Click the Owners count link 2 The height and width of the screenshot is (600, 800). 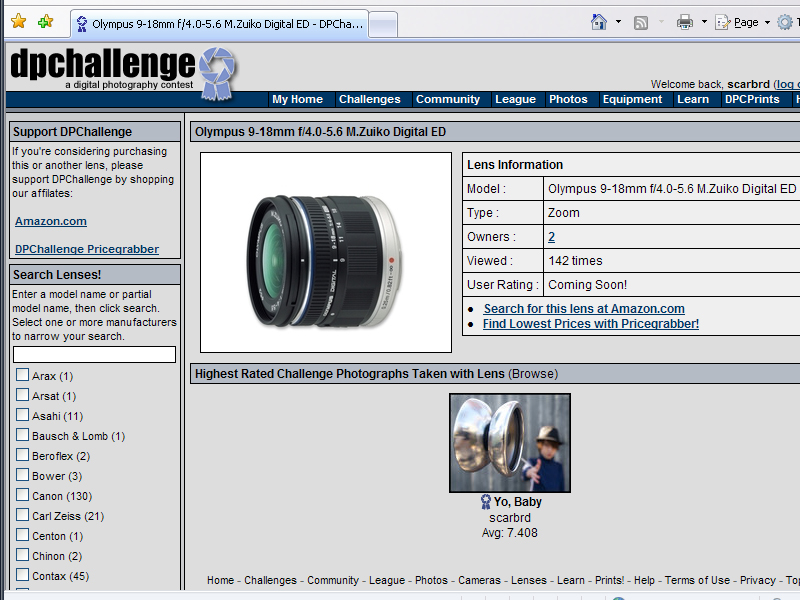click(552, 237)
